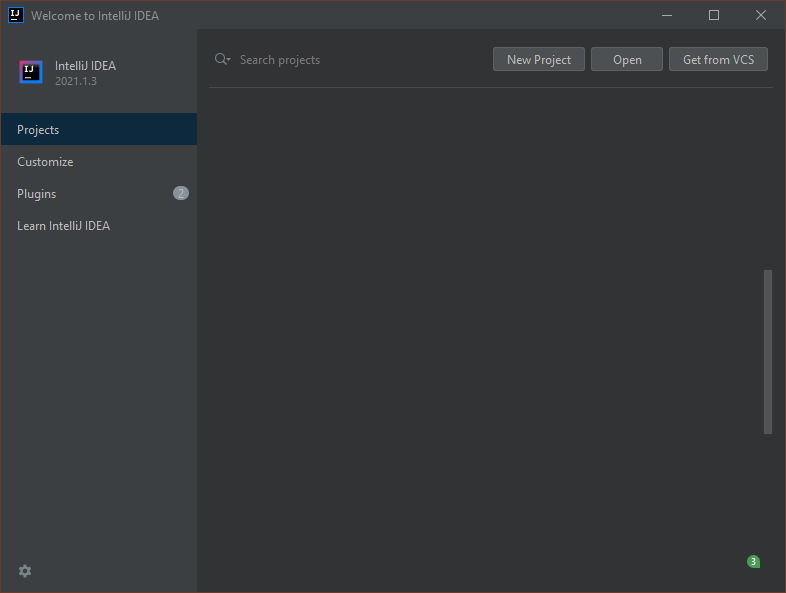Switch to the Customize tab
Image resolution: width=786 pixels, height=593 pixels.
click(x=99, y=161)
